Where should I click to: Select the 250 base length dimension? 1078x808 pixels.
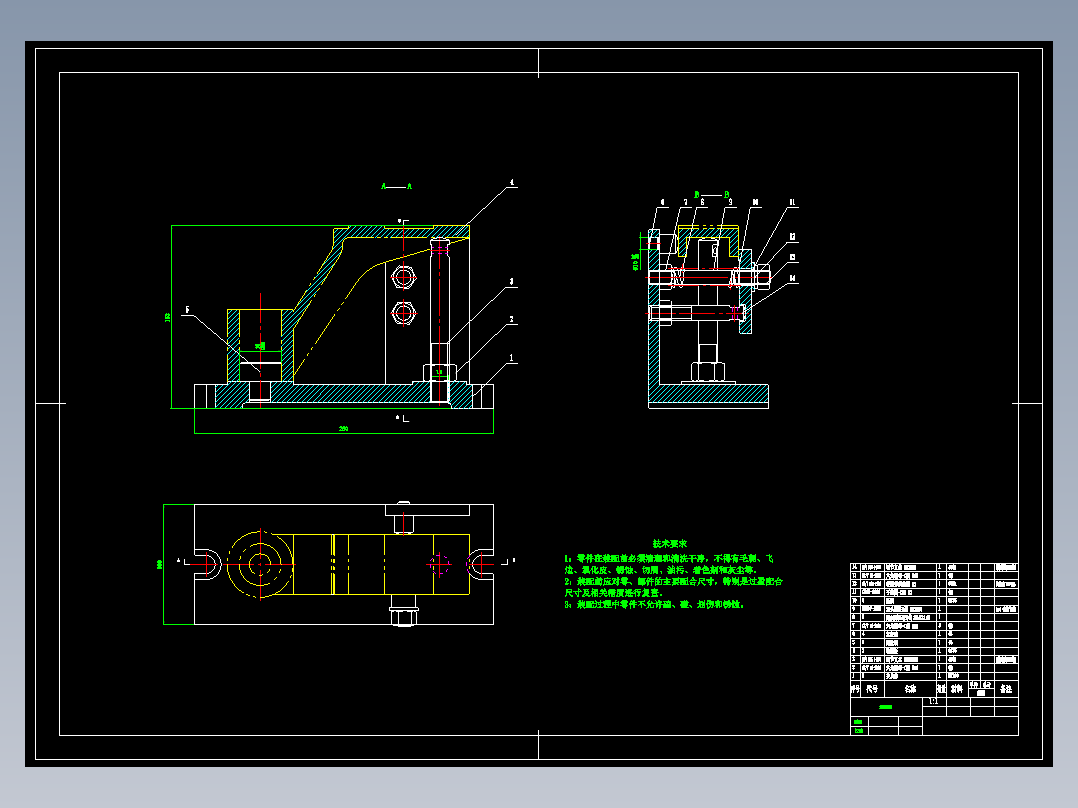pyautogui.click(x=344, y=428)
